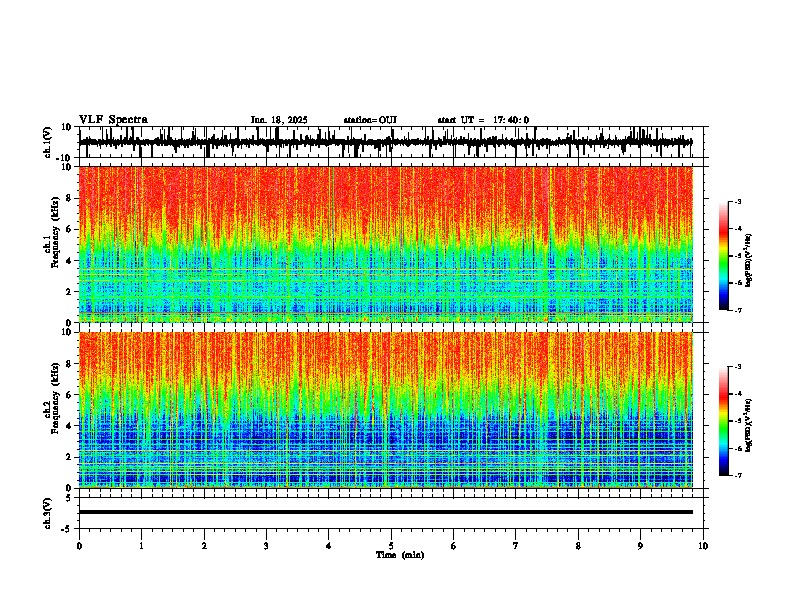The image size is (792, 612).
Task: Click the 'Time (min)' axis label
Action: pos(400,555)
